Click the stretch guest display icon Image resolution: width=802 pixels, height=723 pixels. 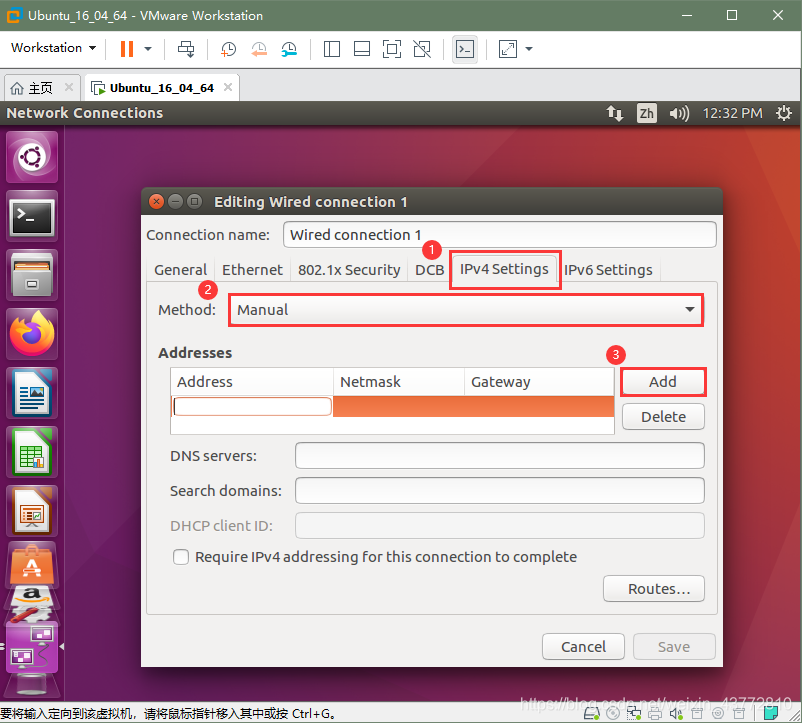click(507, 49)
